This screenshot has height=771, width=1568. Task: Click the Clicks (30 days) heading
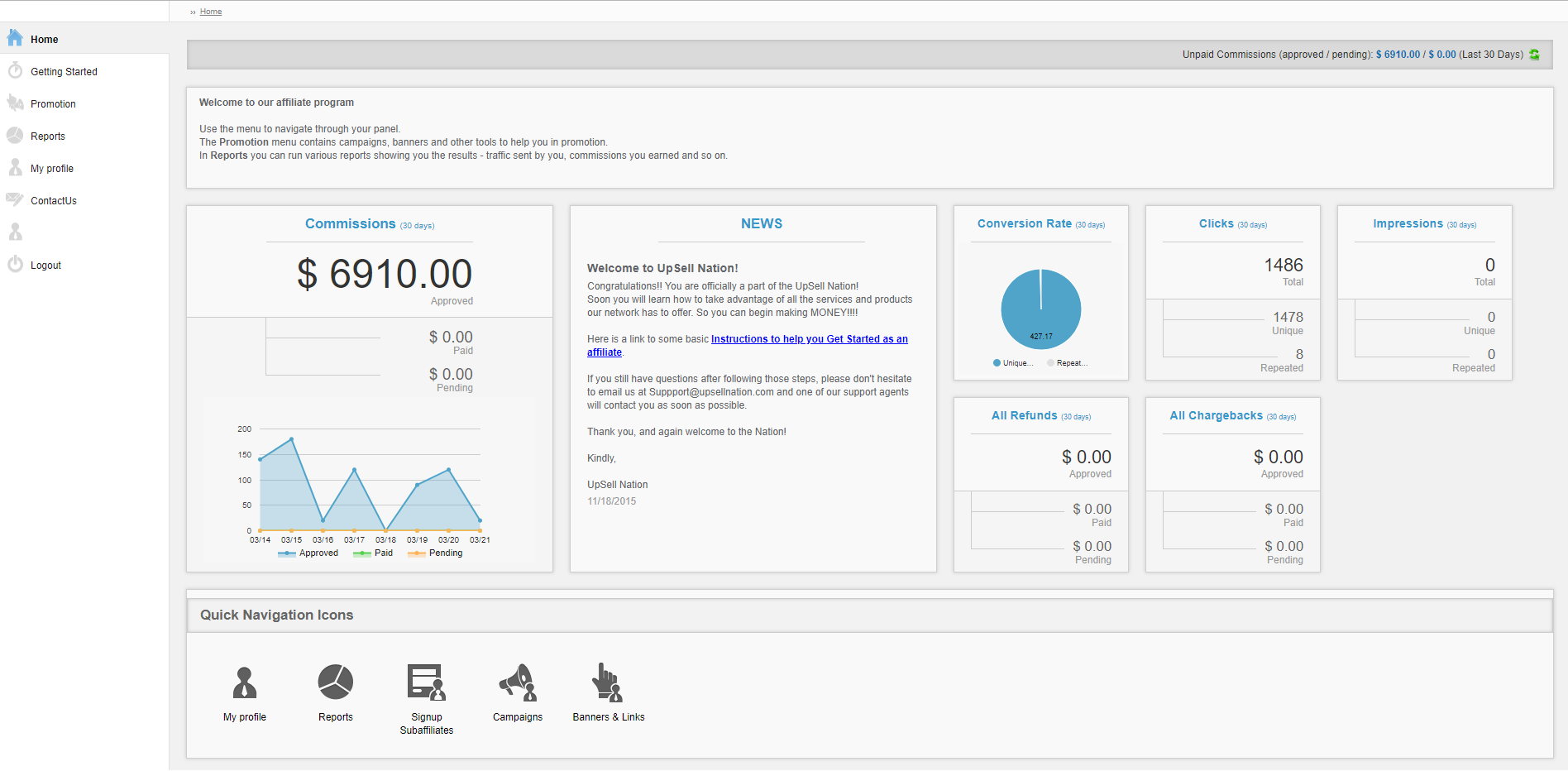point(1233,224)
